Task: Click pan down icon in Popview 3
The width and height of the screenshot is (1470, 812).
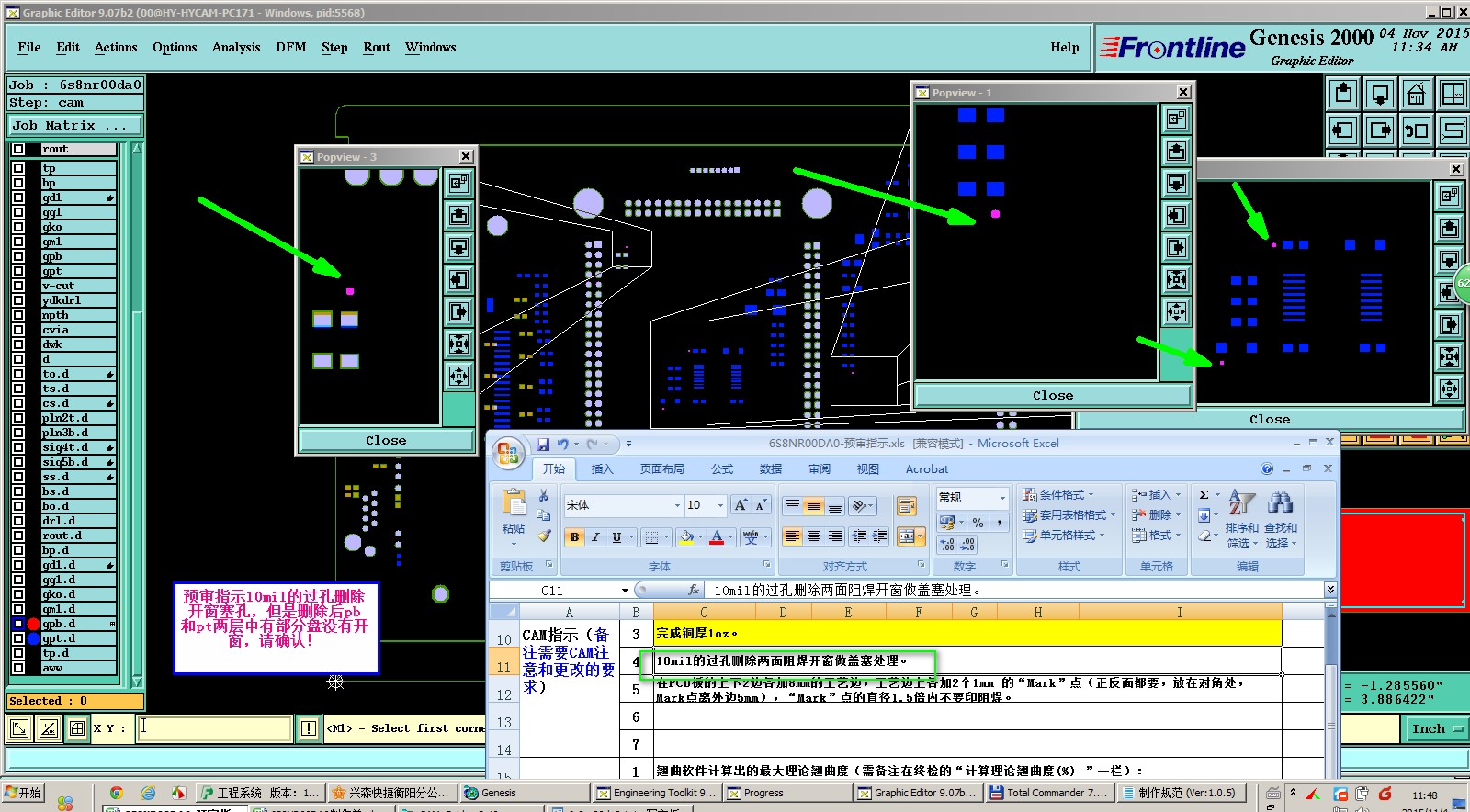Action: (458, 248)
